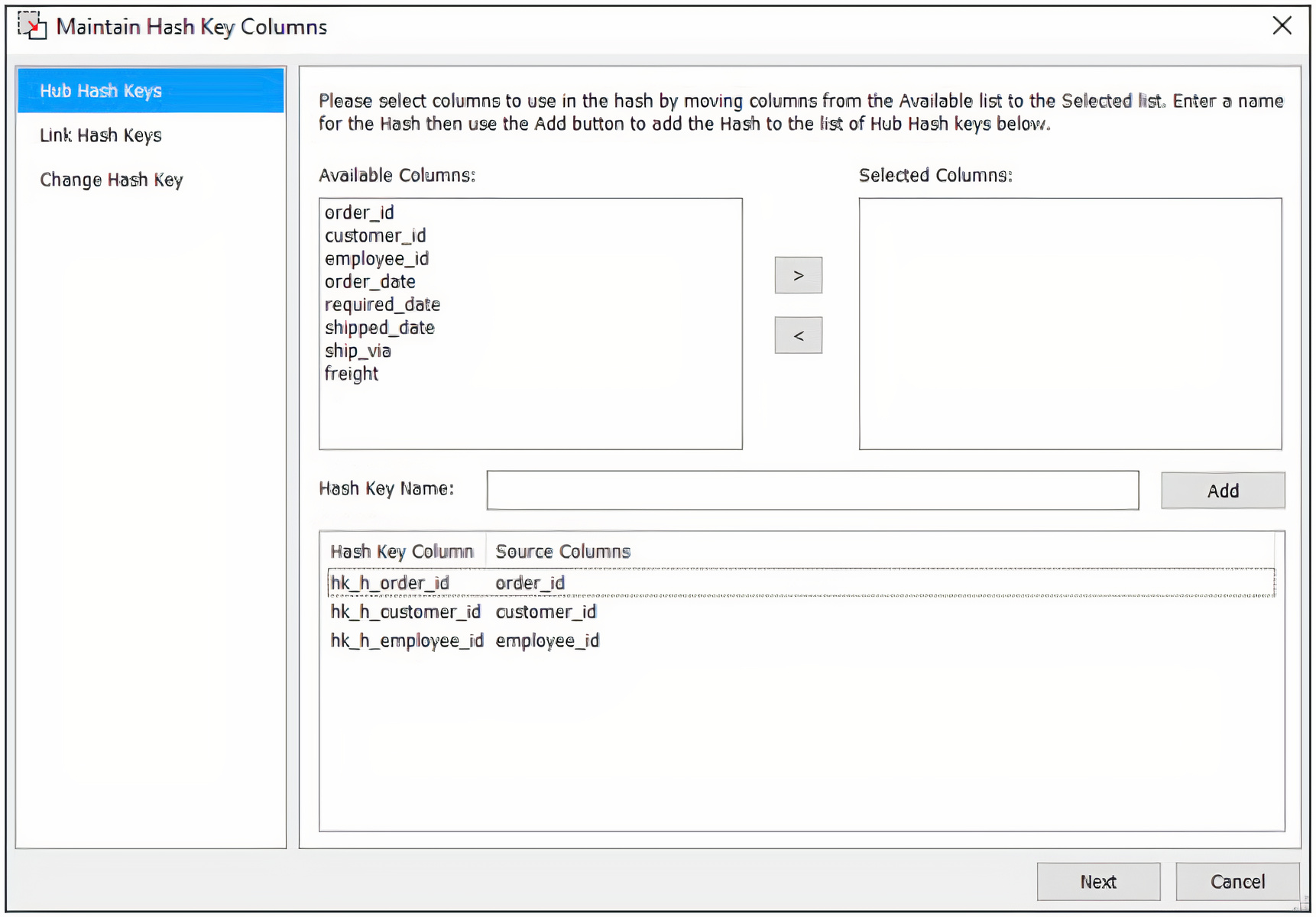Click the Maintain Hash Key Columns title icon
This screenshot has height=917, width=1316.
[32, 26]
